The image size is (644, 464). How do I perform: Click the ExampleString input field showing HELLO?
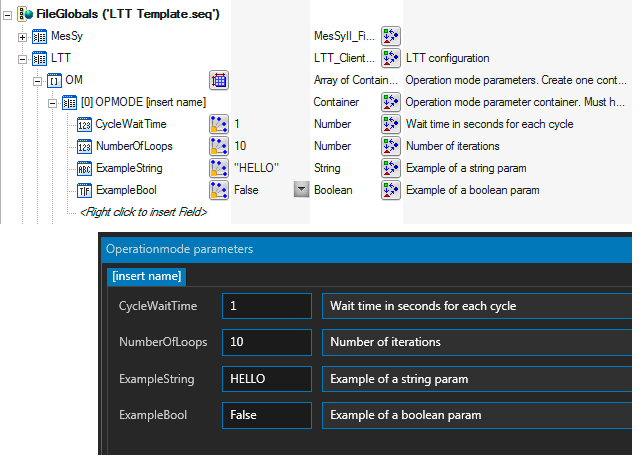tap(267, 379)
